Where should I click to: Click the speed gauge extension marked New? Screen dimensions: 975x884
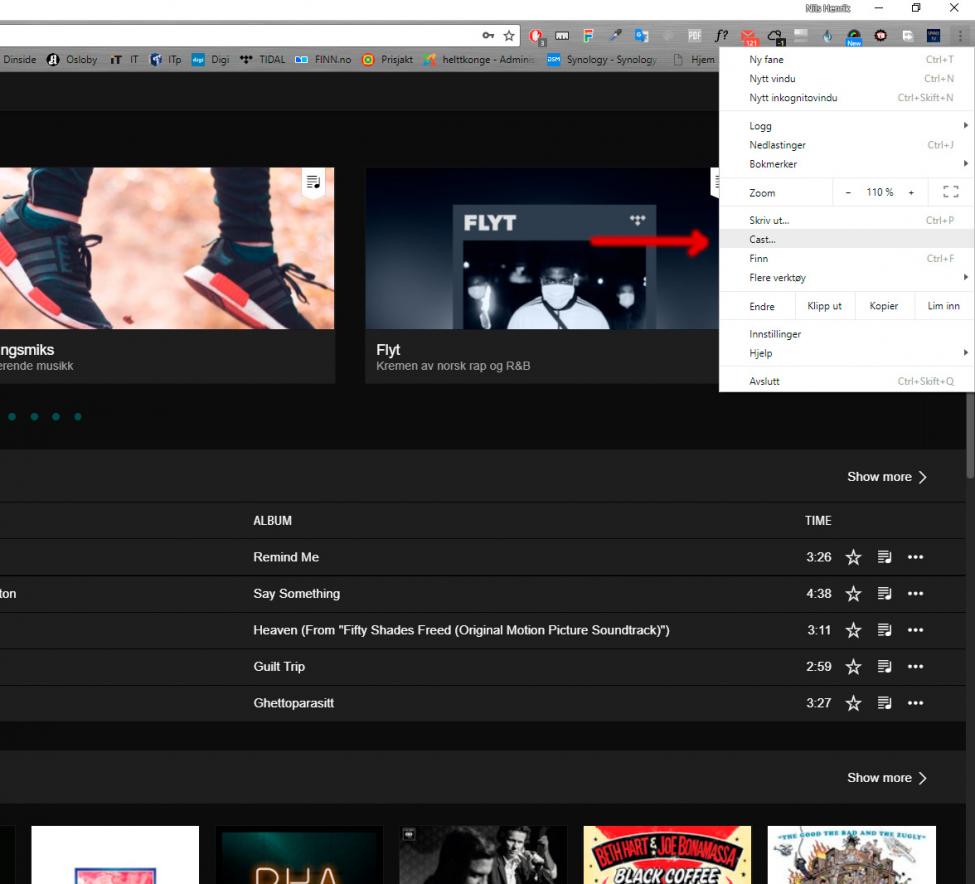(854, 37)
